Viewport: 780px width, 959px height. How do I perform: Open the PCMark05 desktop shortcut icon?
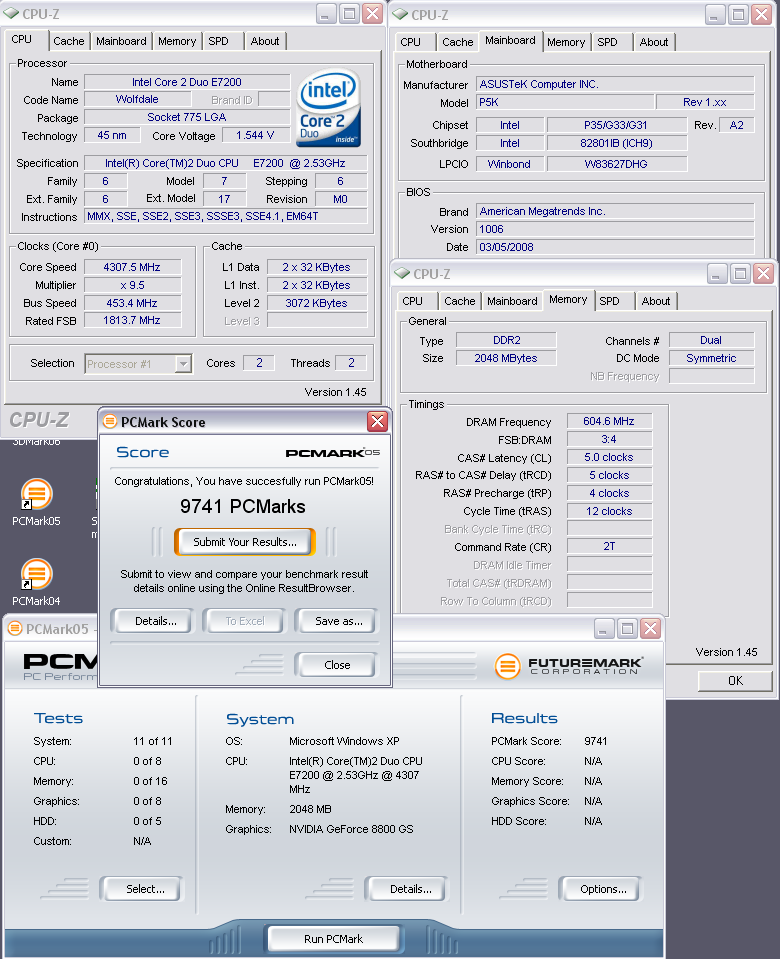36,494
